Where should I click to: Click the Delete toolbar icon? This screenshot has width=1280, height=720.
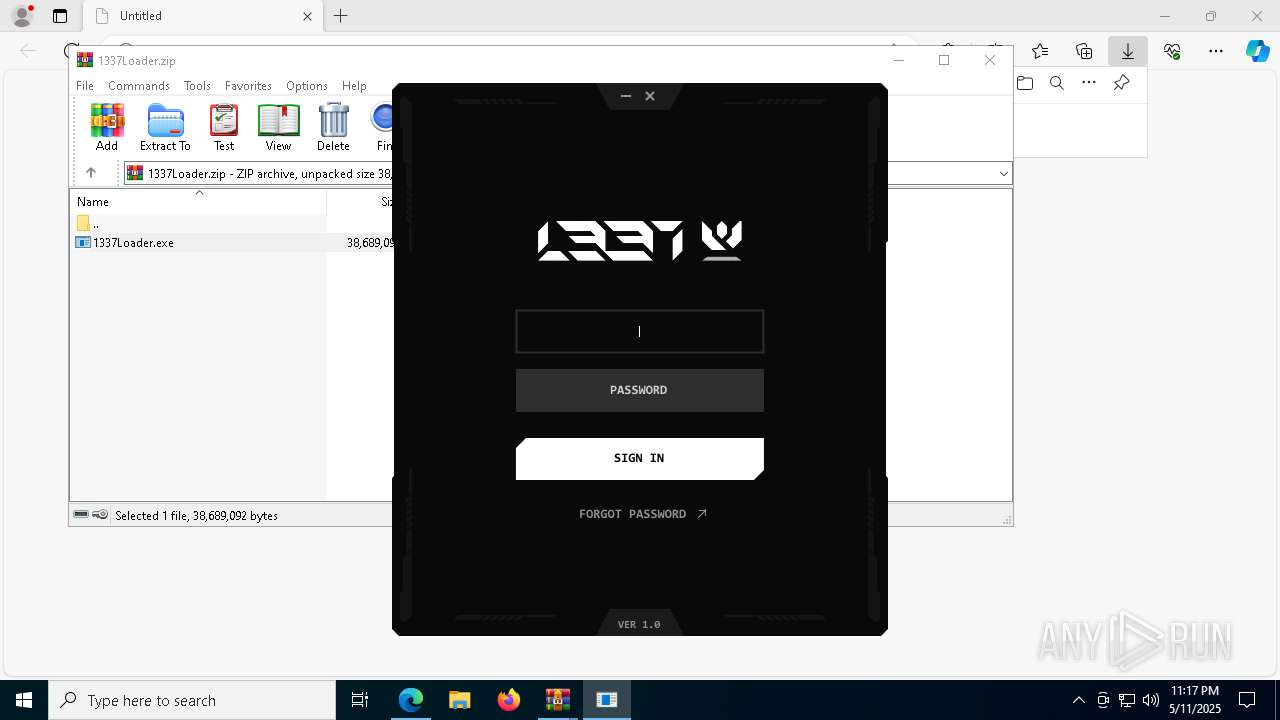tap(333, 127)
